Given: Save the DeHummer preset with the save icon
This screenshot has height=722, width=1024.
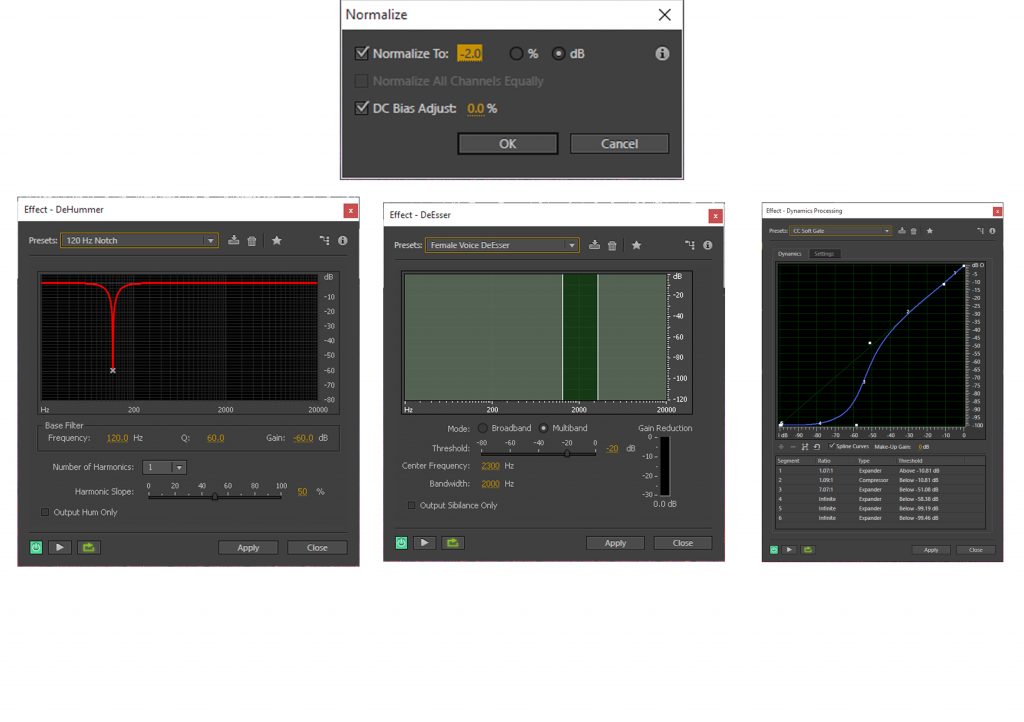Looking at the screenshot, I should [234, 240].
